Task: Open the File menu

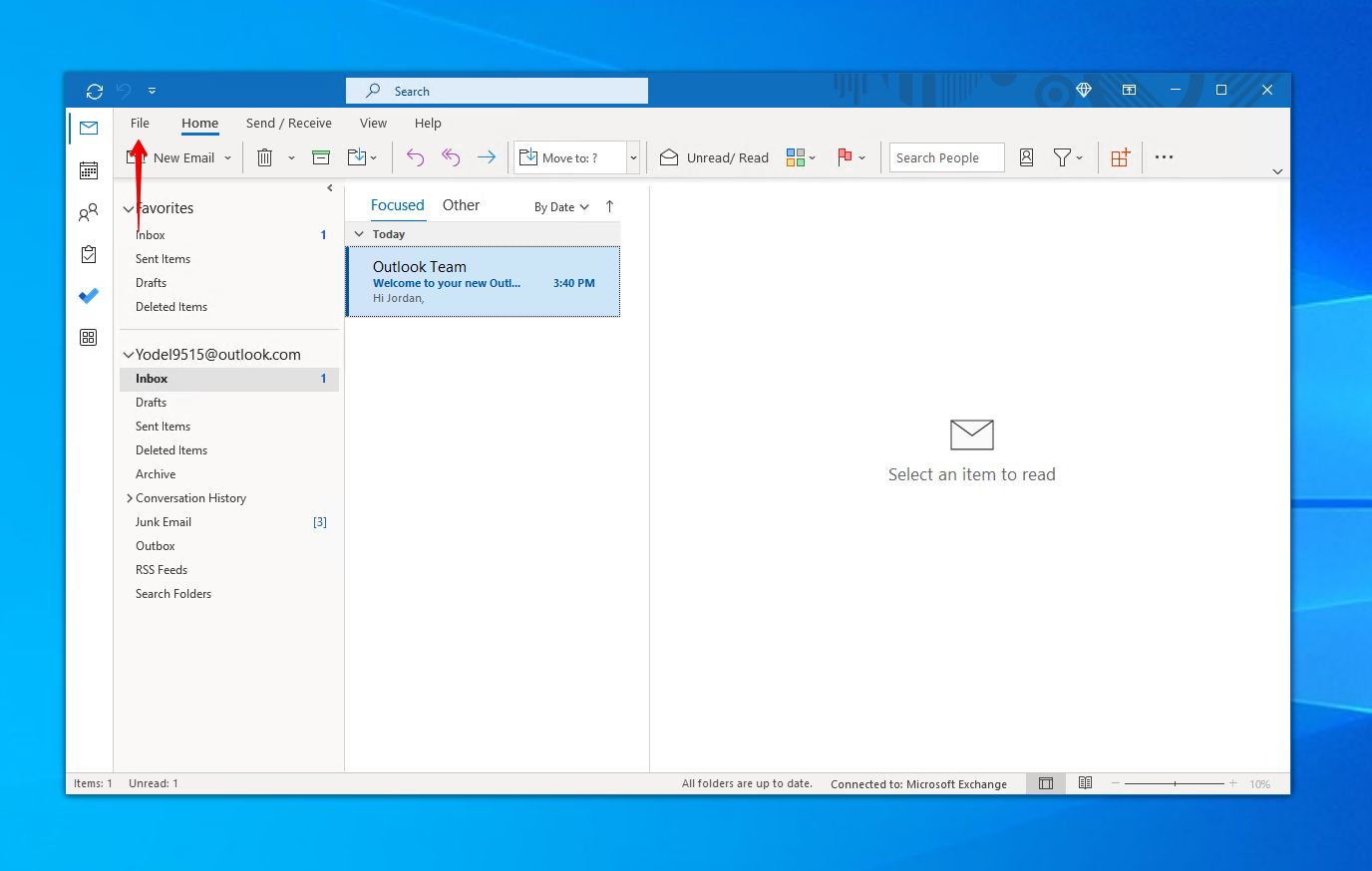Action: pyautogui.click(x=140, y=123)
